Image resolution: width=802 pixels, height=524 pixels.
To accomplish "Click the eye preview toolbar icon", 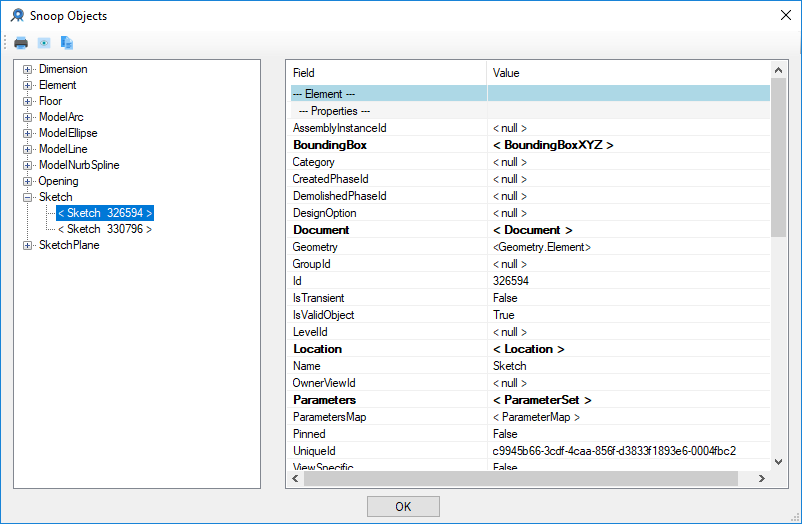I will (x=44, y=43).
